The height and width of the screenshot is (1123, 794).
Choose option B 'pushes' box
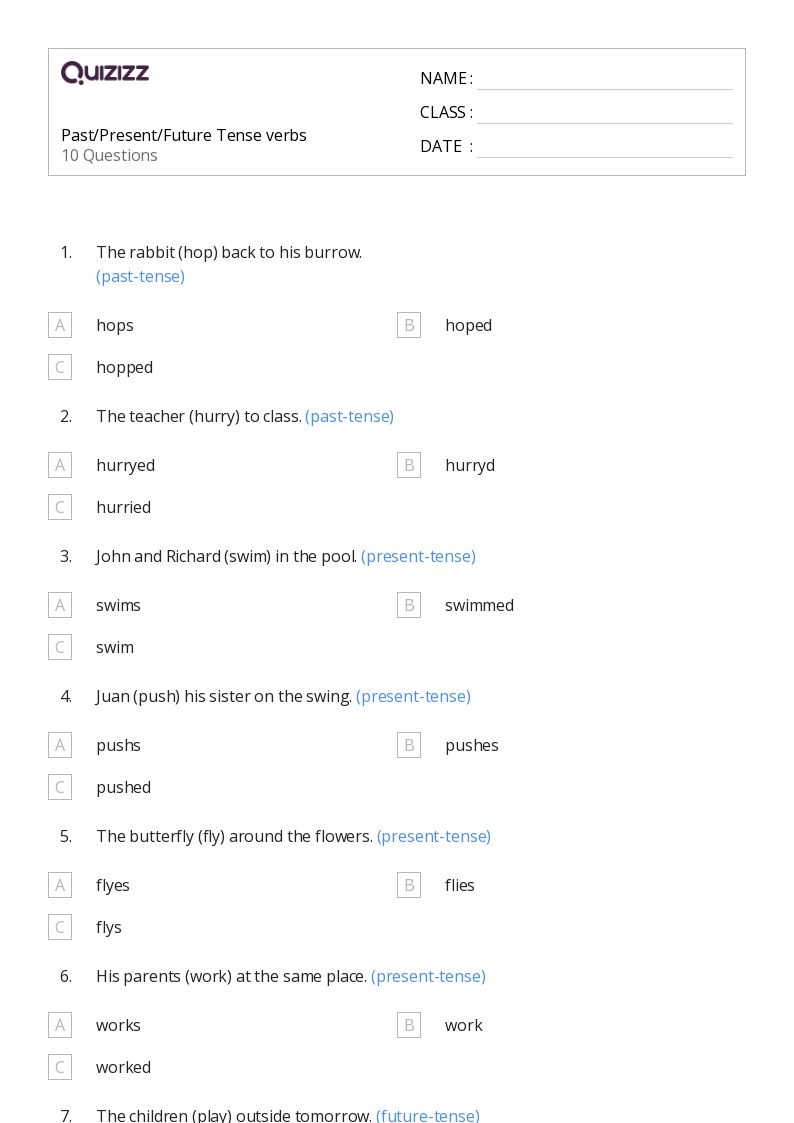(409, 745)
